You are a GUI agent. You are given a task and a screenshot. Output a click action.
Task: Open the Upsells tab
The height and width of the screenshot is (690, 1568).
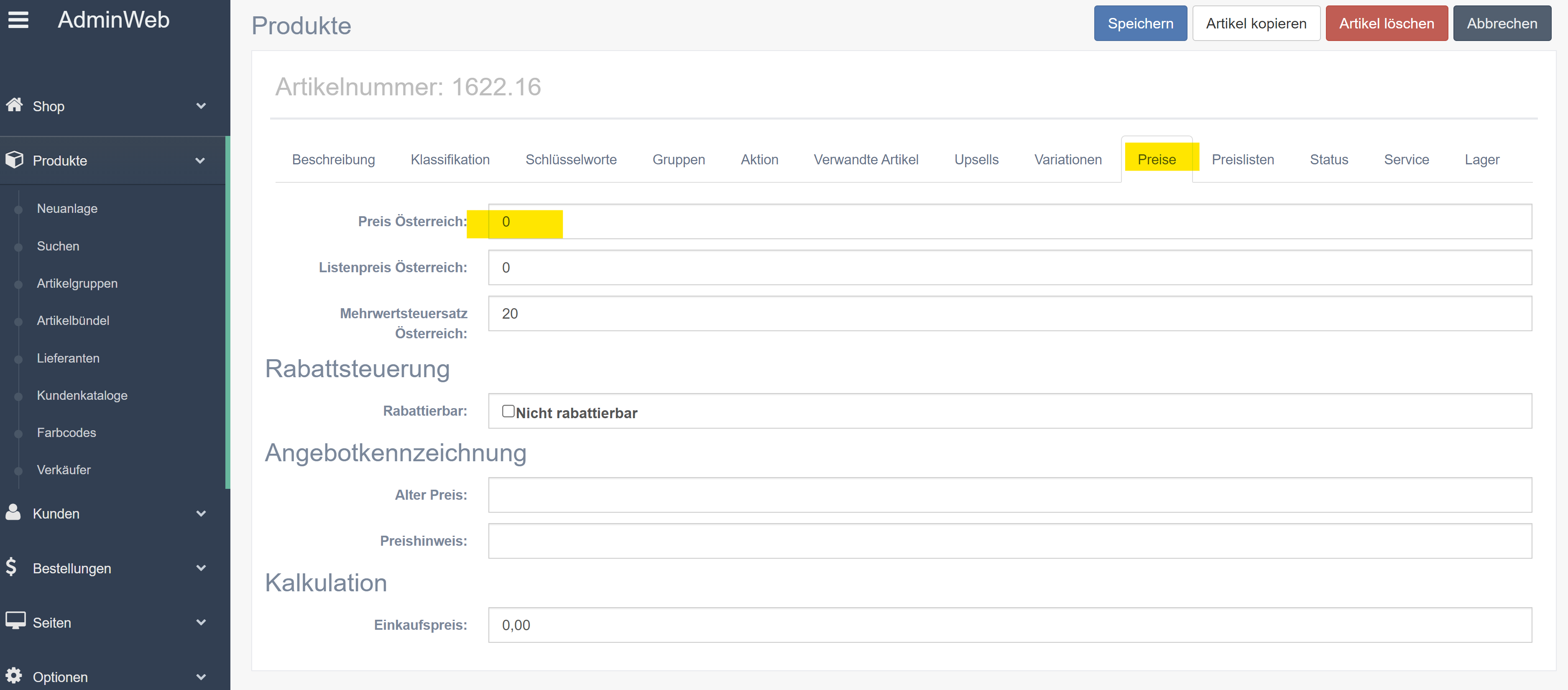tap(976, 160)
